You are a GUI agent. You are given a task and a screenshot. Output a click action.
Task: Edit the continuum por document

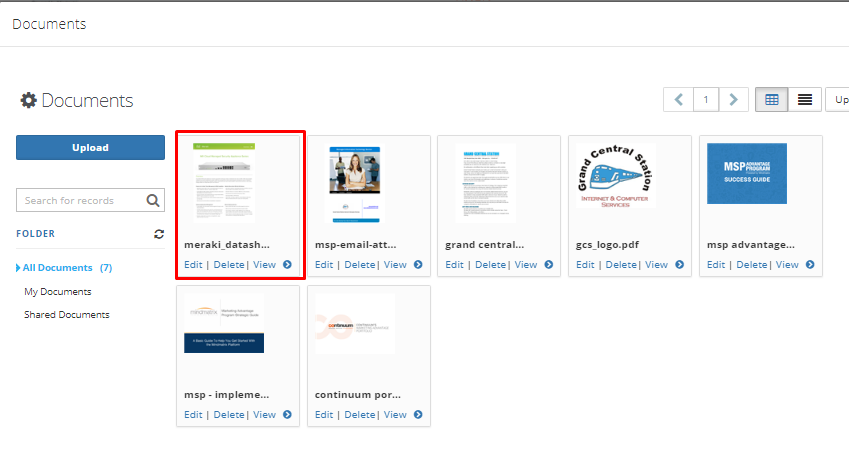coord(324,415)
